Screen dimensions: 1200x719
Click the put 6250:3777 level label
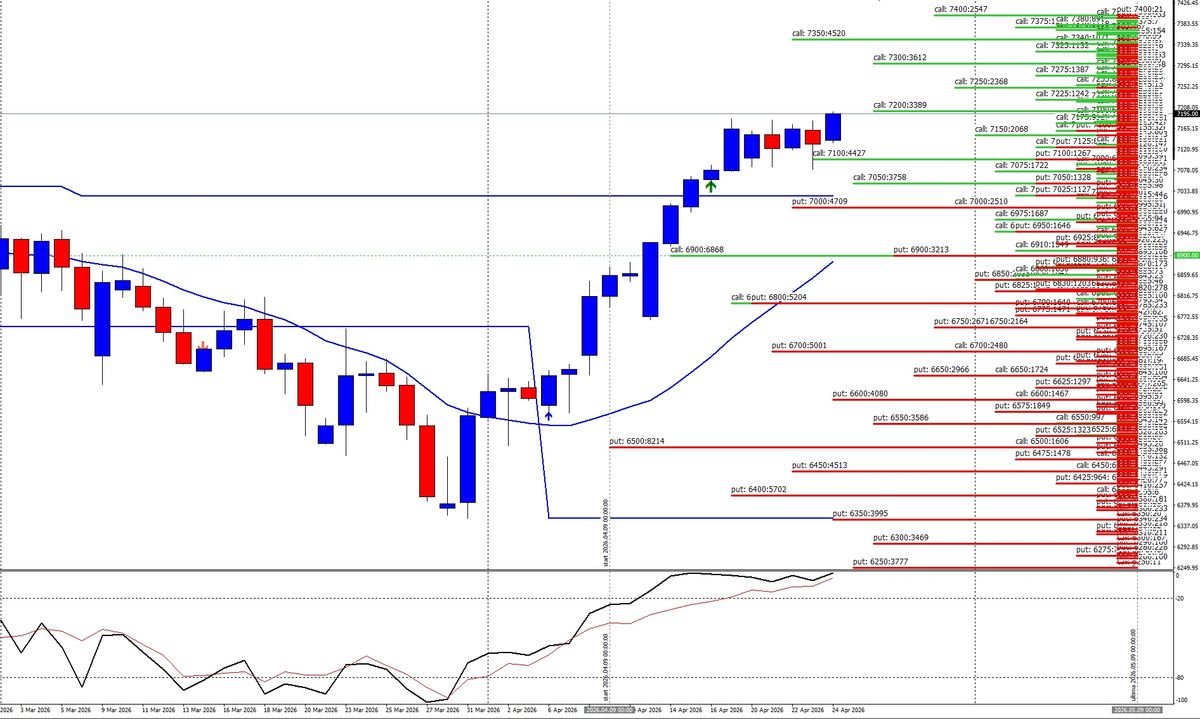click(x=880, y=562)
